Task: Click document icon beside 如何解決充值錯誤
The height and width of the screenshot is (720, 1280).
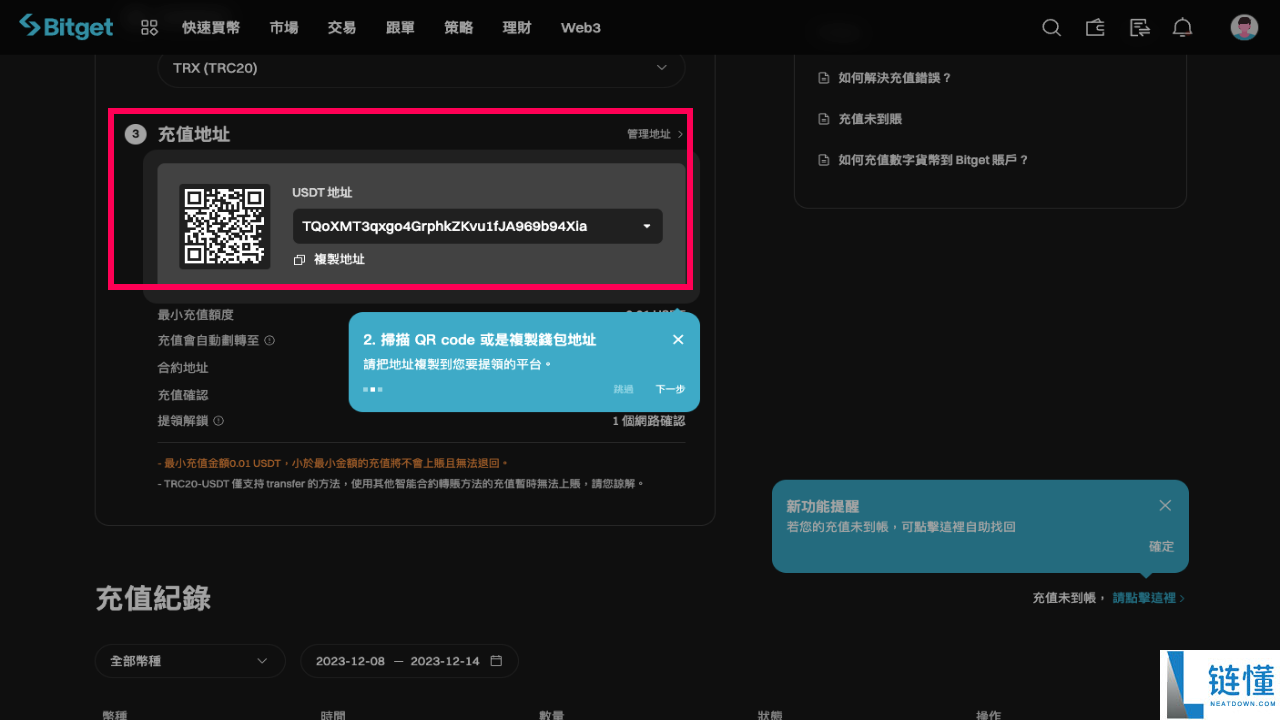Action: (824, 78)
